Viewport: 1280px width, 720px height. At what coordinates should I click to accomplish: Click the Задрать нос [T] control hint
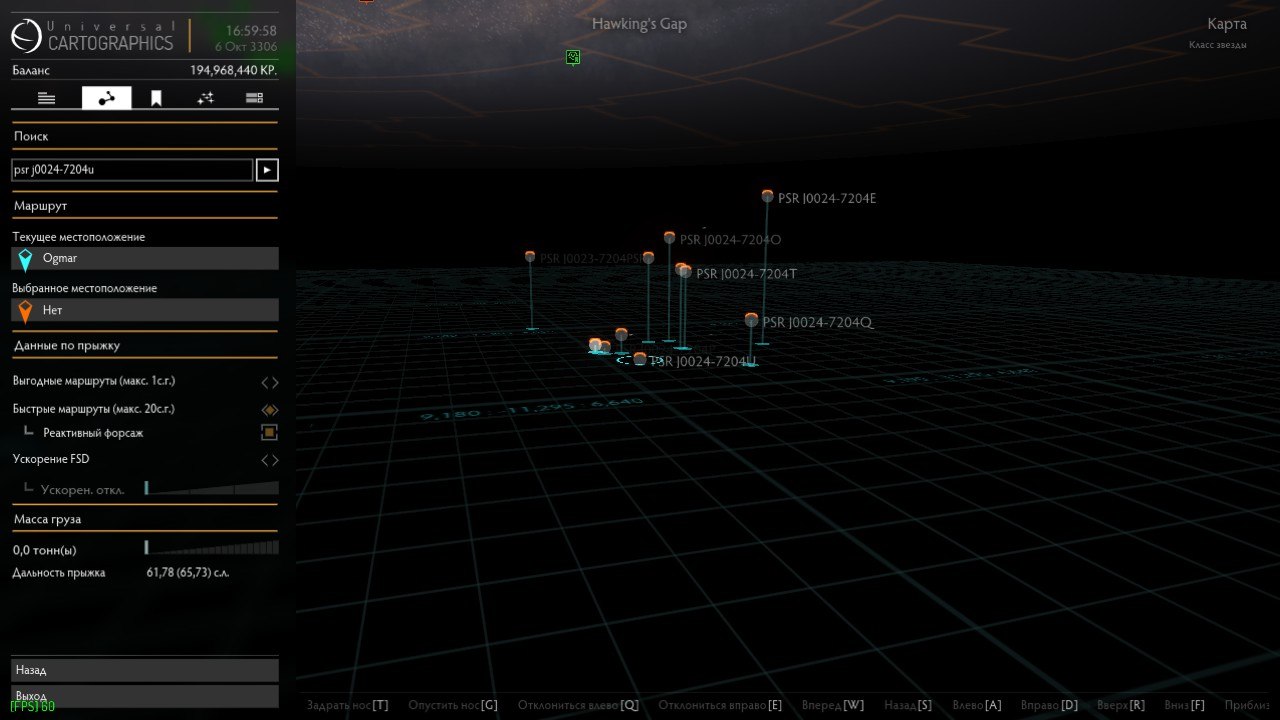(348, 706)
